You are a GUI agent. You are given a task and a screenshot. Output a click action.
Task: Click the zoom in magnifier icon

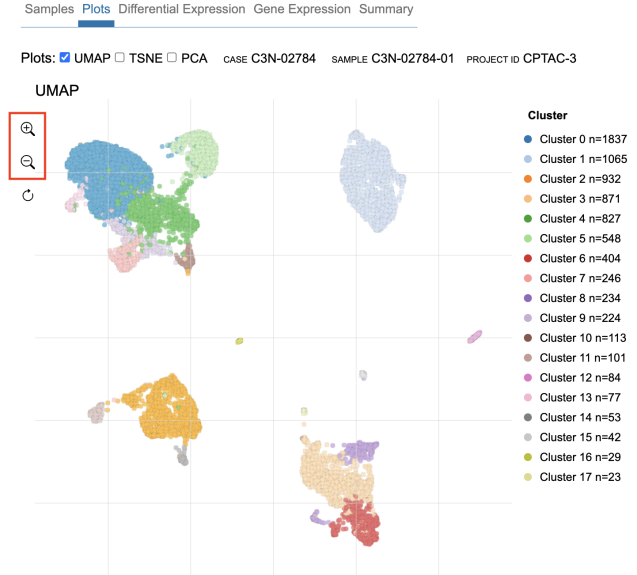(x=27, y=129)
